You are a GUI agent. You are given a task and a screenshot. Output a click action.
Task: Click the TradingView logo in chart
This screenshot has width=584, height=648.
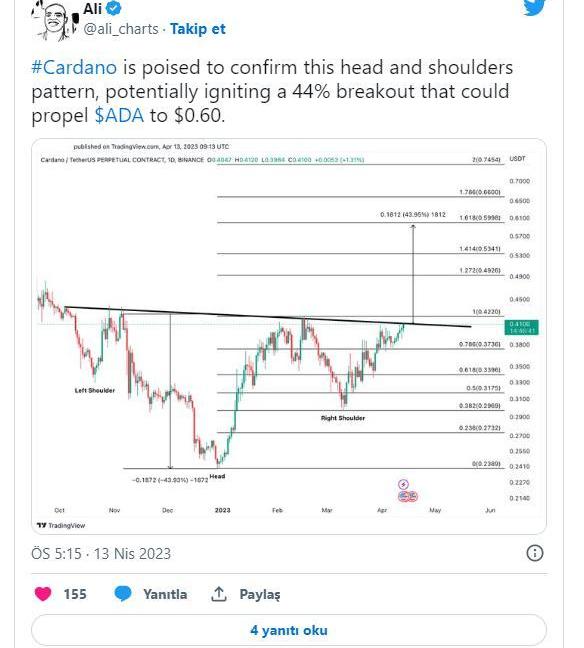point(61,525)
